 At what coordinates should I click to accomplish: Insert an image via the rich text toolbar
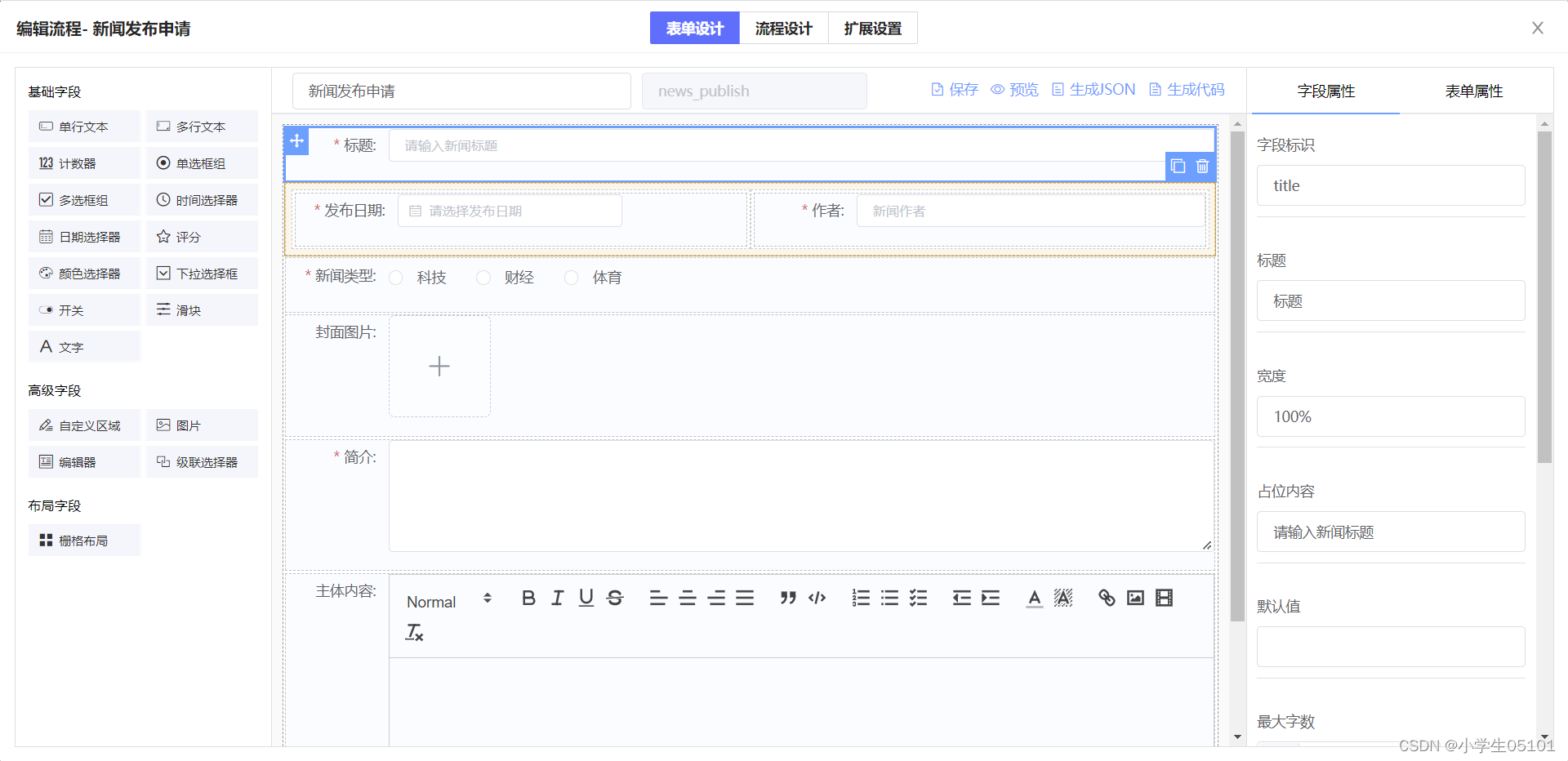1134,598
